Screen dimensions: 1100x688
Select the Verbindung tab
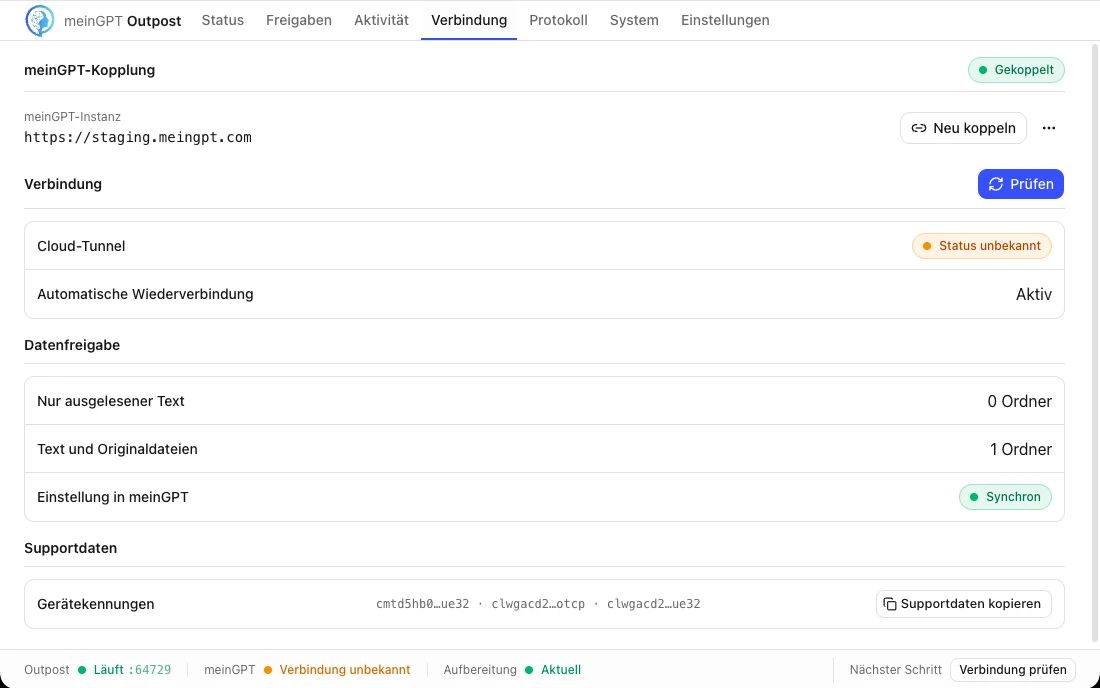(x=469, y=20)
